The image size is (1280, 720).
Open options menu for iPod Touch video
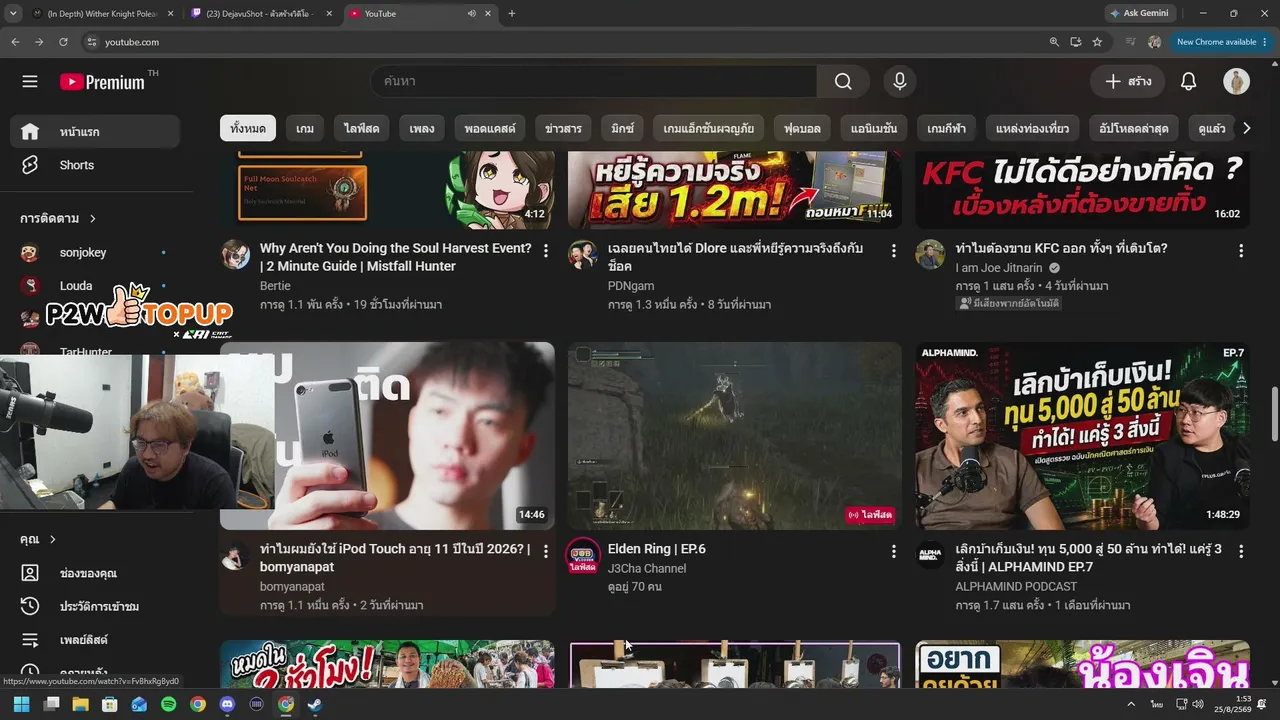click(546, 551)
